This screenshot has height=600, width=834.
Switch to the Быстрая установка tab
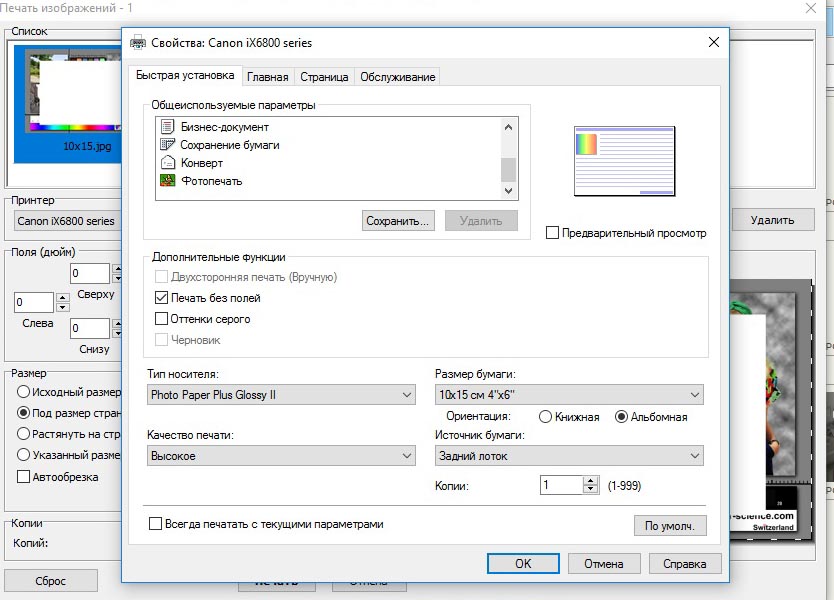pyautogui.click(x=185, y=76)
